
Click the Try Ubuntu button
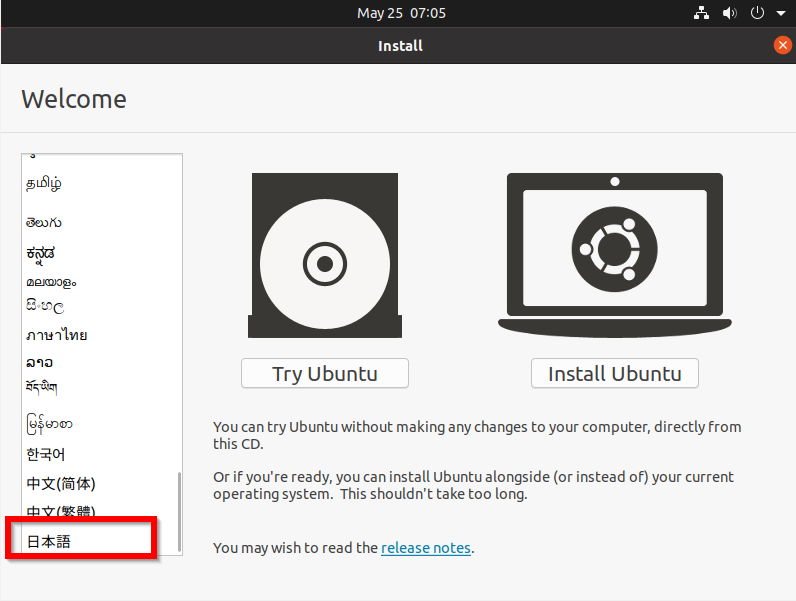tap(325, 374)
